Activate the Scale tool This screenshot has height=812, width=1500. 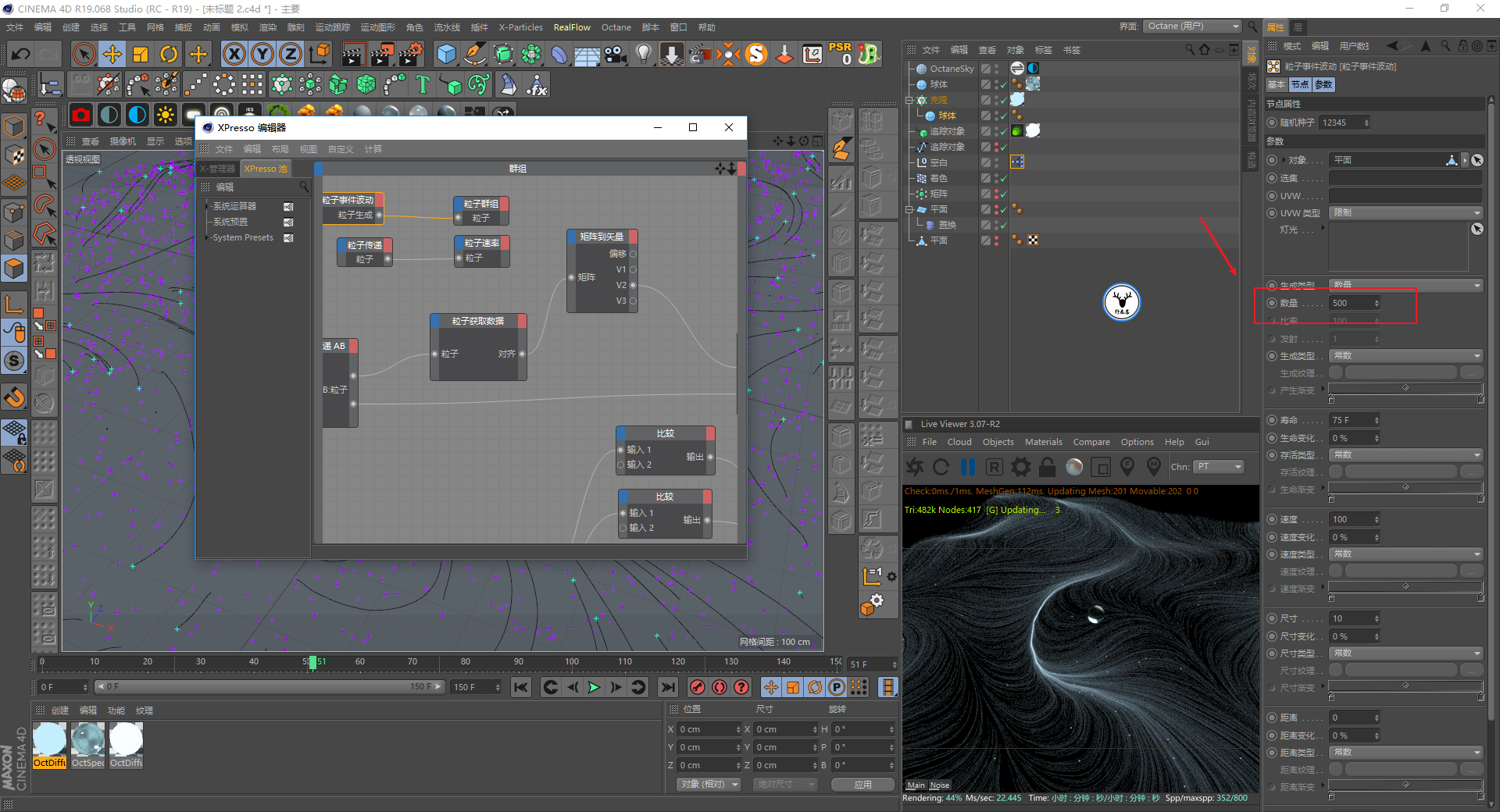coord(141,54)
